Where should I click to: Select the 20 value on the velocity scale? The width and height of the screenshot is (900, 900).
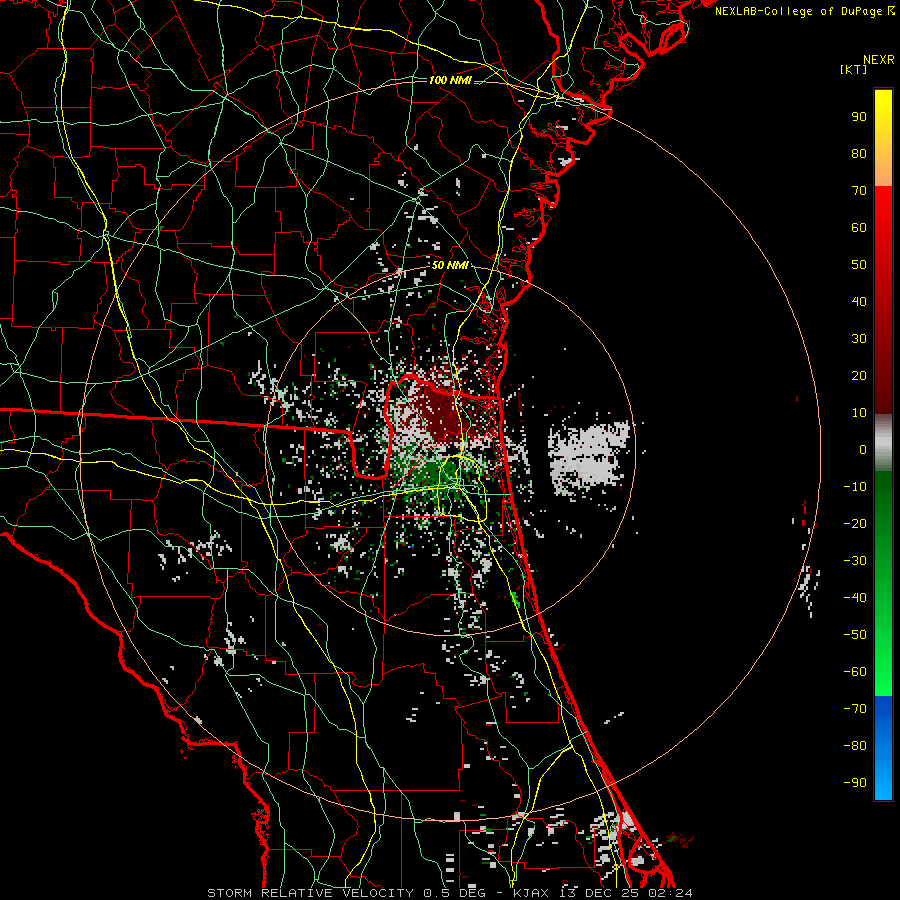point(859,376)
